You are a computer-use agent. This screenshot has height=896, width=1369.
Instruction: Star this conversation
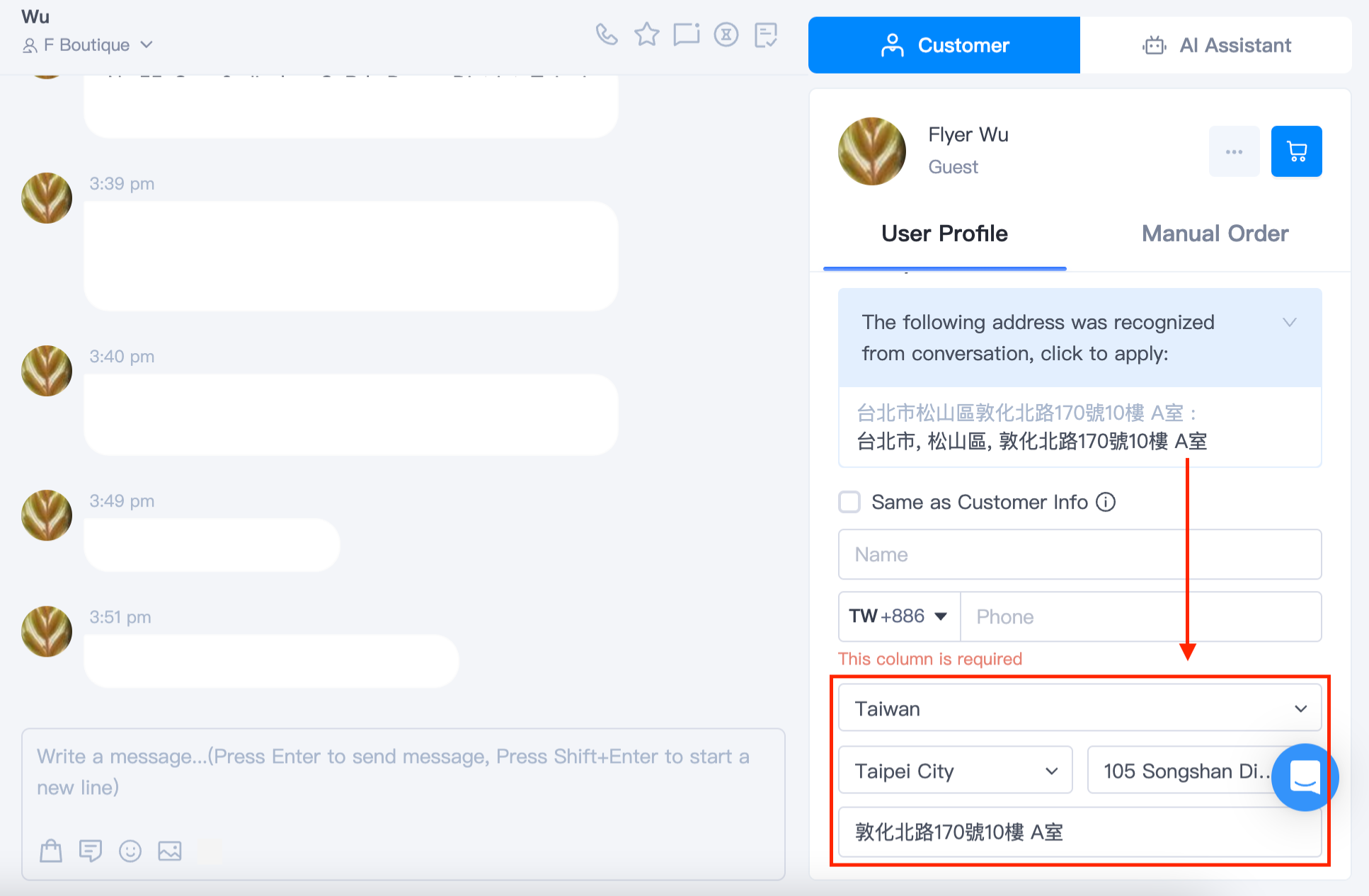pos(646,34)
